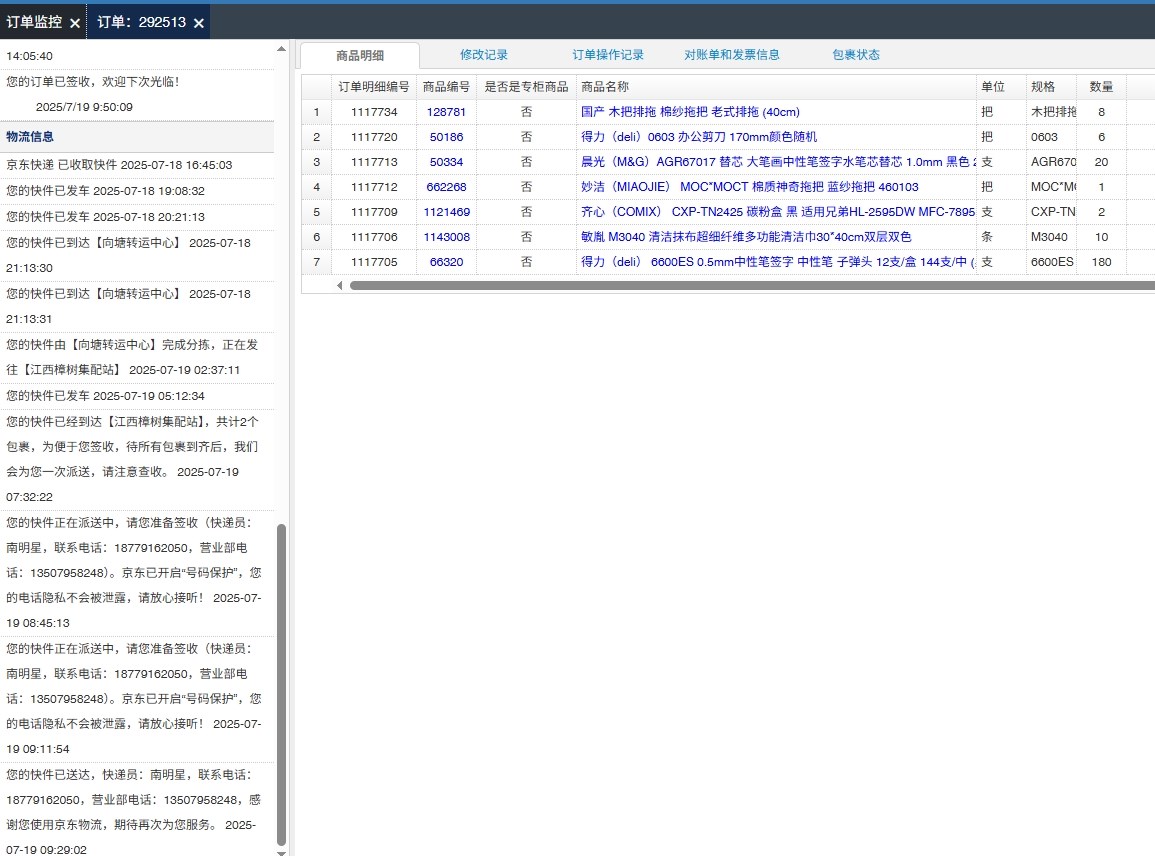The height and width of the screenshot is (856, 1155).
Task: Click quantity 10 in the M3040 row
Action: (1101, 237)
